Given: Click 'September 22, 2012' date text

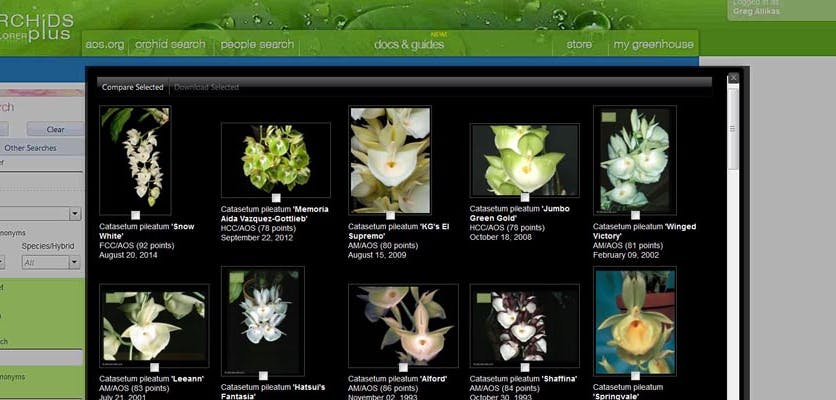Looking at the screenshot, I should [x=257, y=237].
